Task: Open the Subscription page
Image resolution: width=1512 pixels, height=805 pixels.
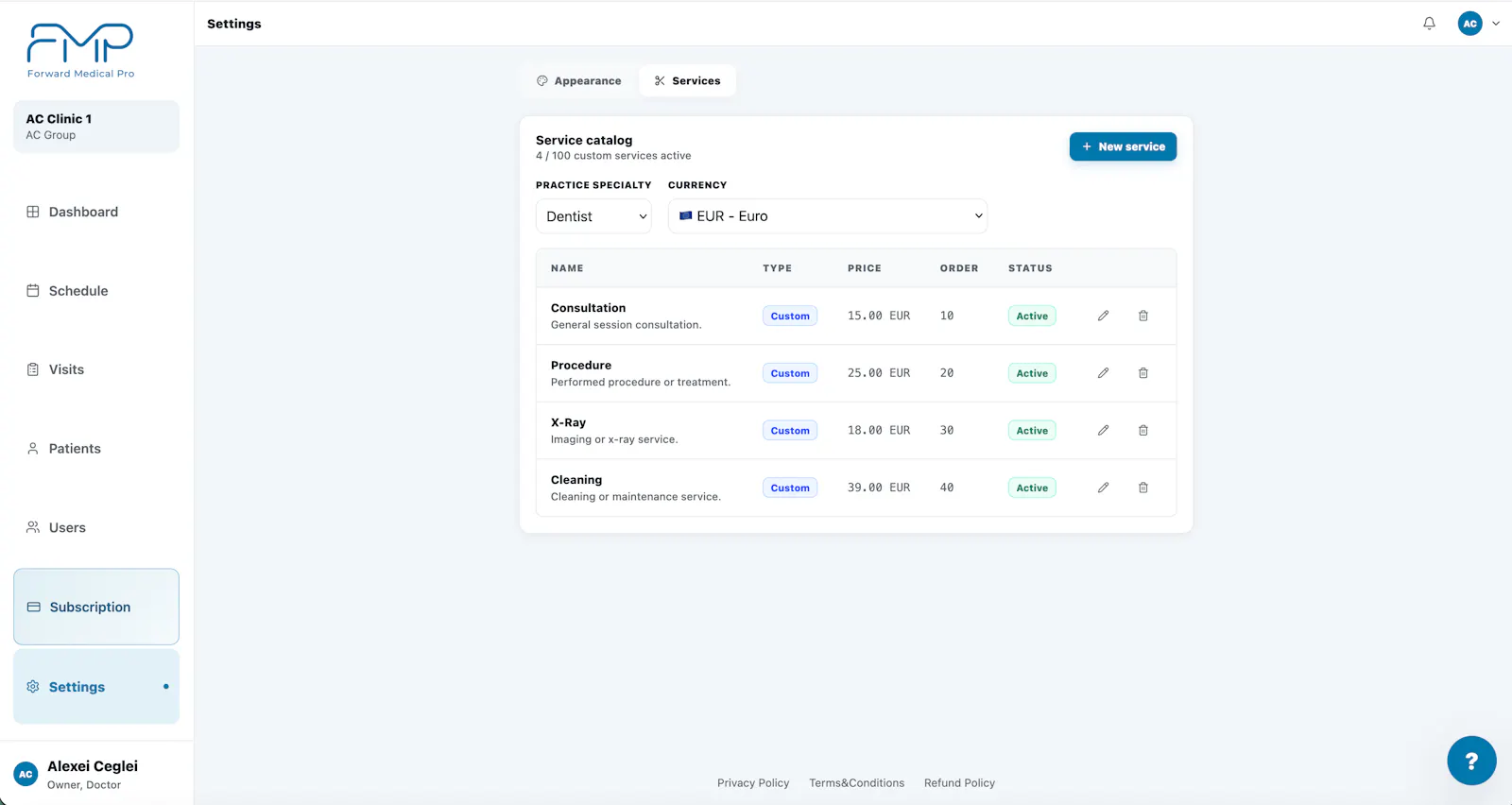Action: (96, 607)
